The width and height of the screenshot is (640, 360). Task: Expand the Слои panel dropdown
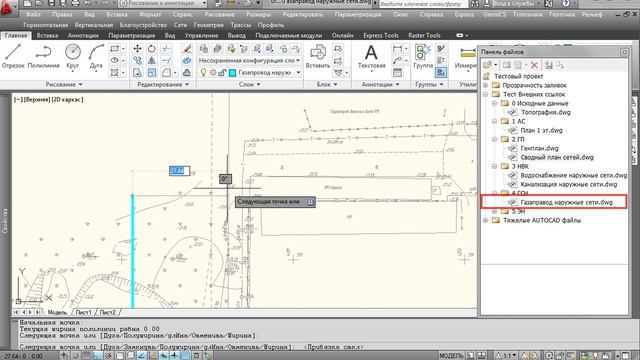tap(249, 84)
